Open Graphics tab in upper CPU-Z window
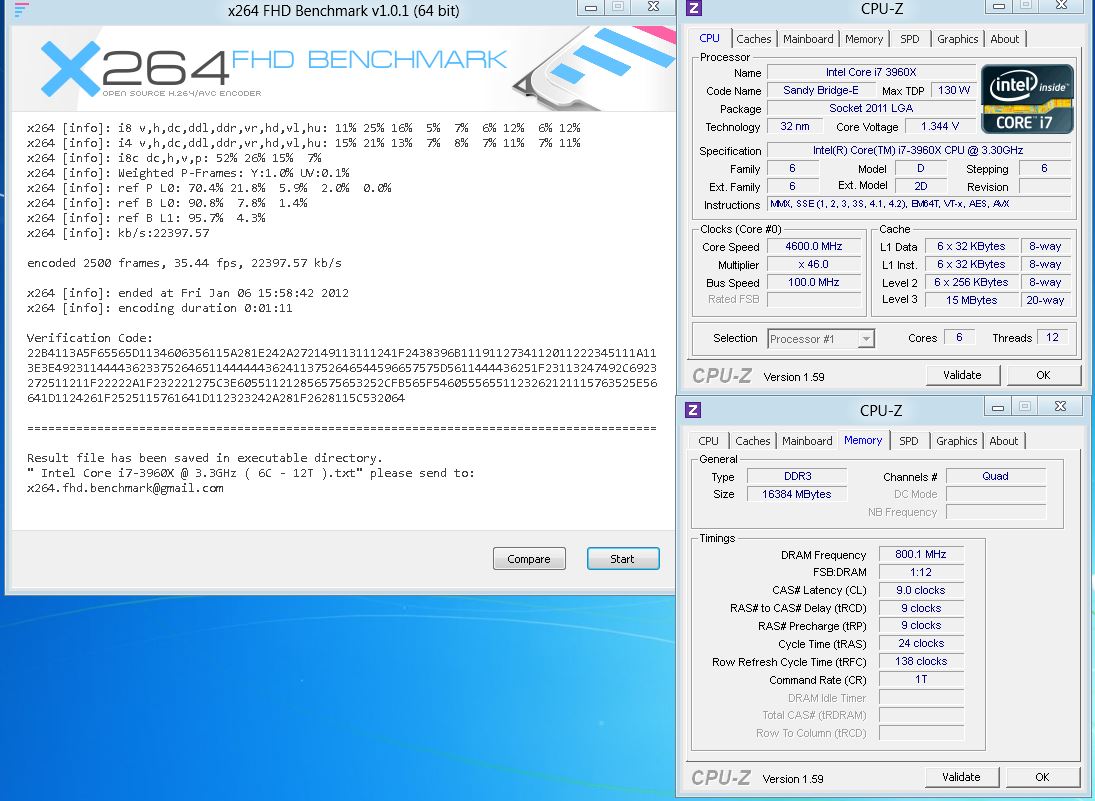1095x801 pixels. click(x=957, y=39)
